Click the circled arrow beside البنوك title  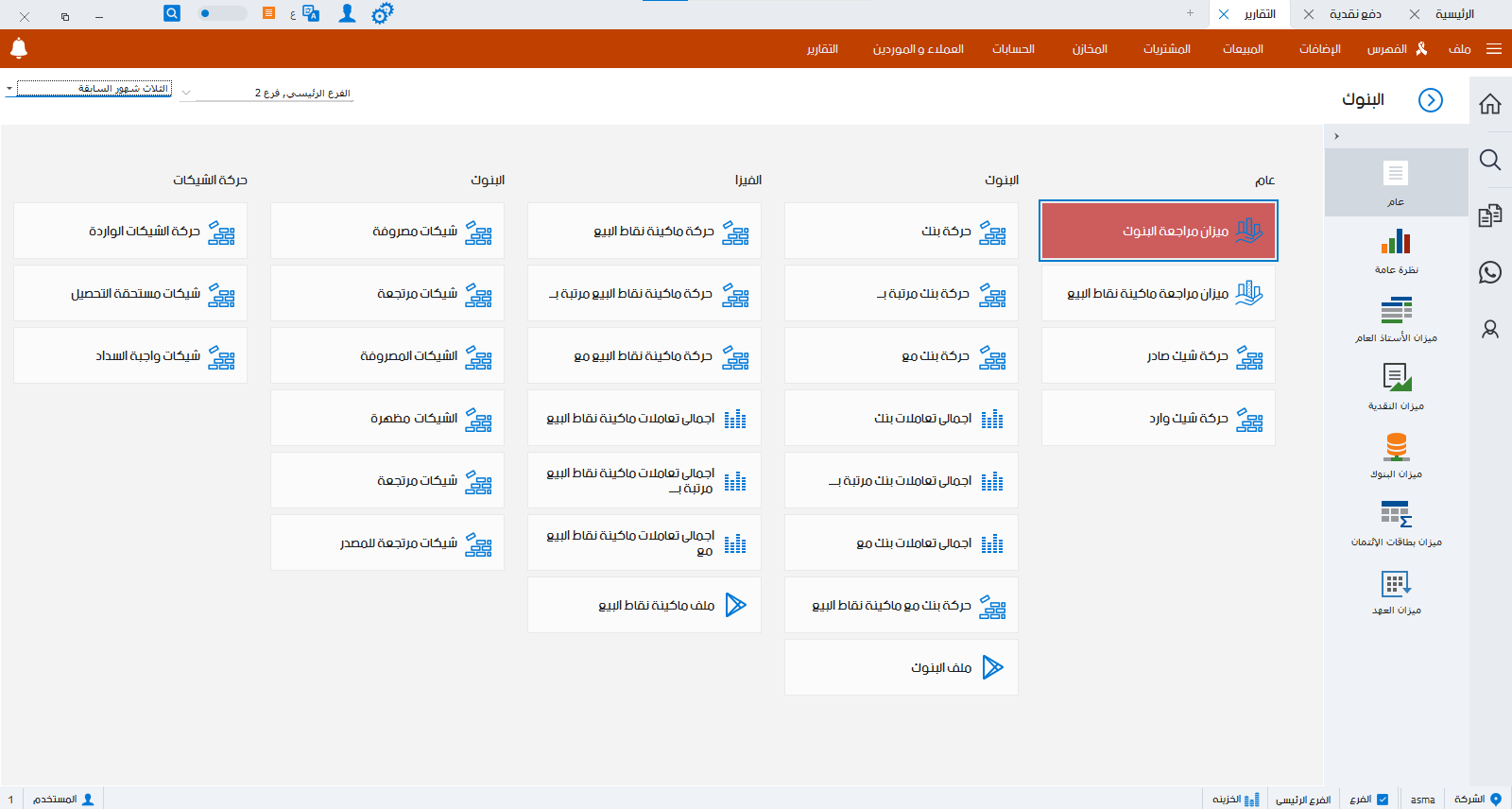tap(1431, 100)
